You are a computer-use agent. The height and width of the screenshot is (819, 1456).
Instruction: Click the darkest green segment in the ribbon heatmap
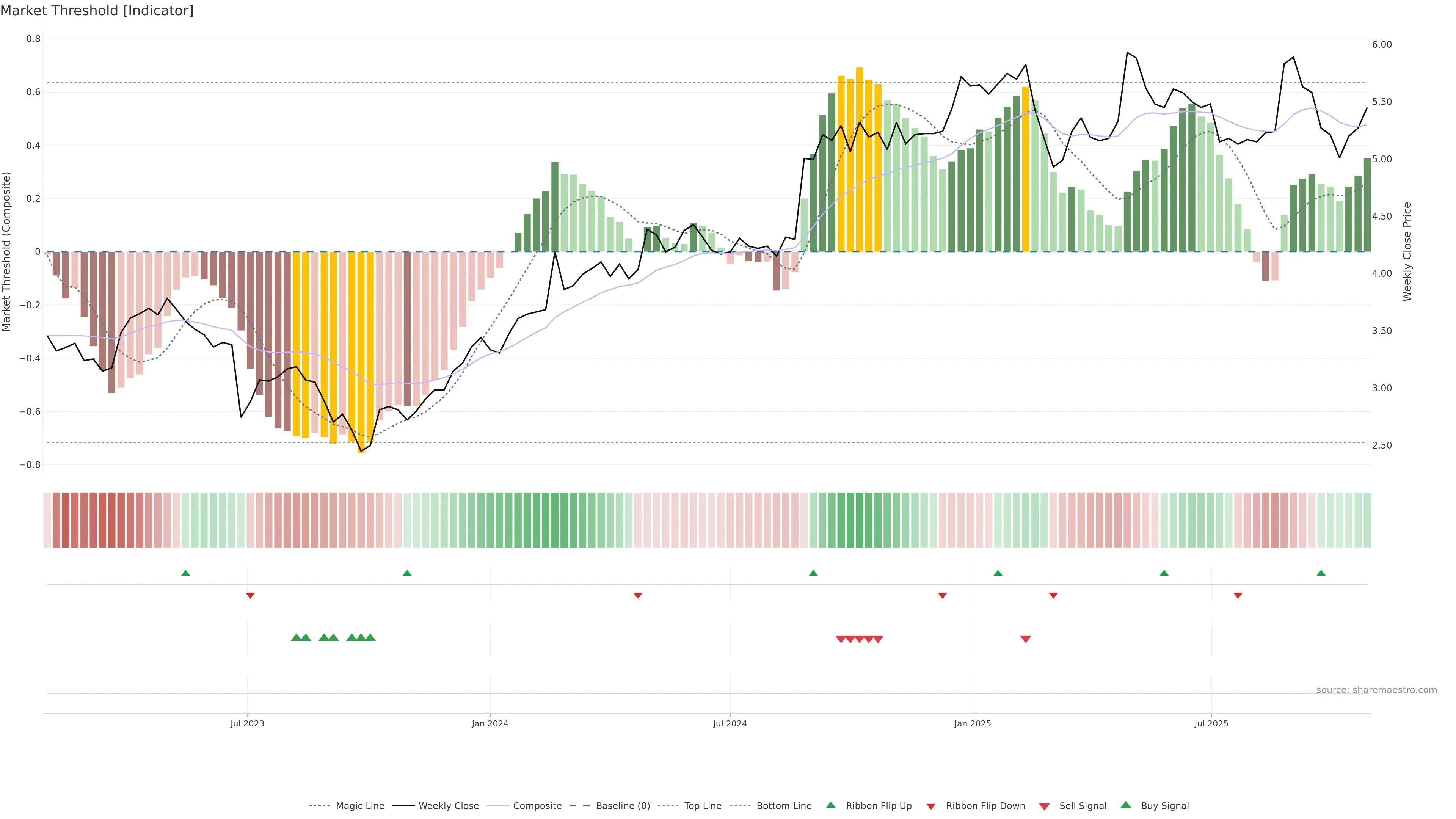[859, 520]
